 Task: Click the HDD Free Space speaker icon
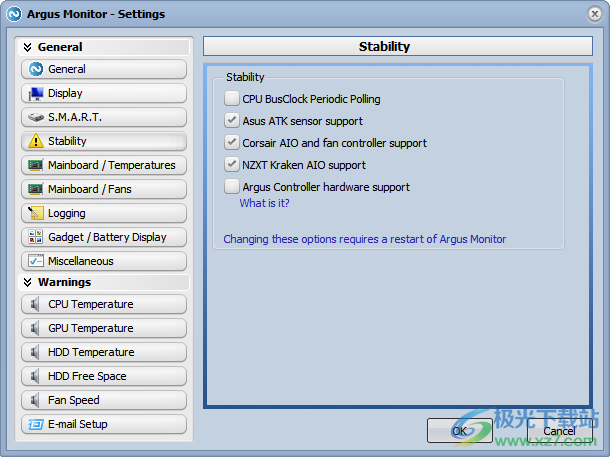pos(35,376)
